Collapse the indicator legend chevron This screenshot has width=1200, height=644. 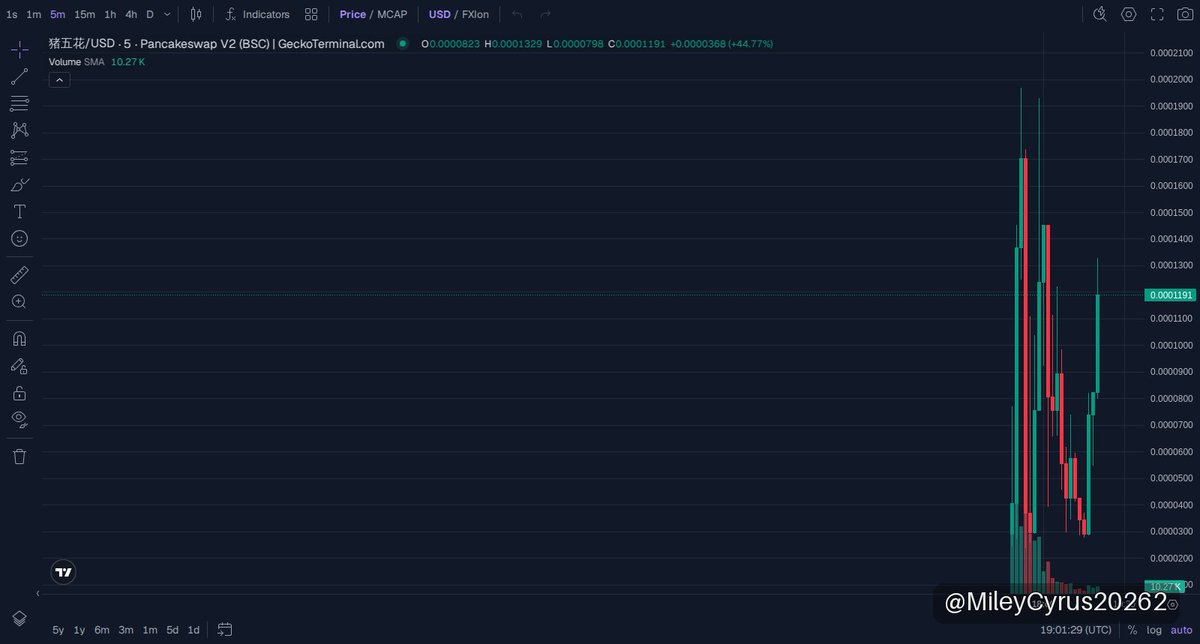click(x=59, y=79)
